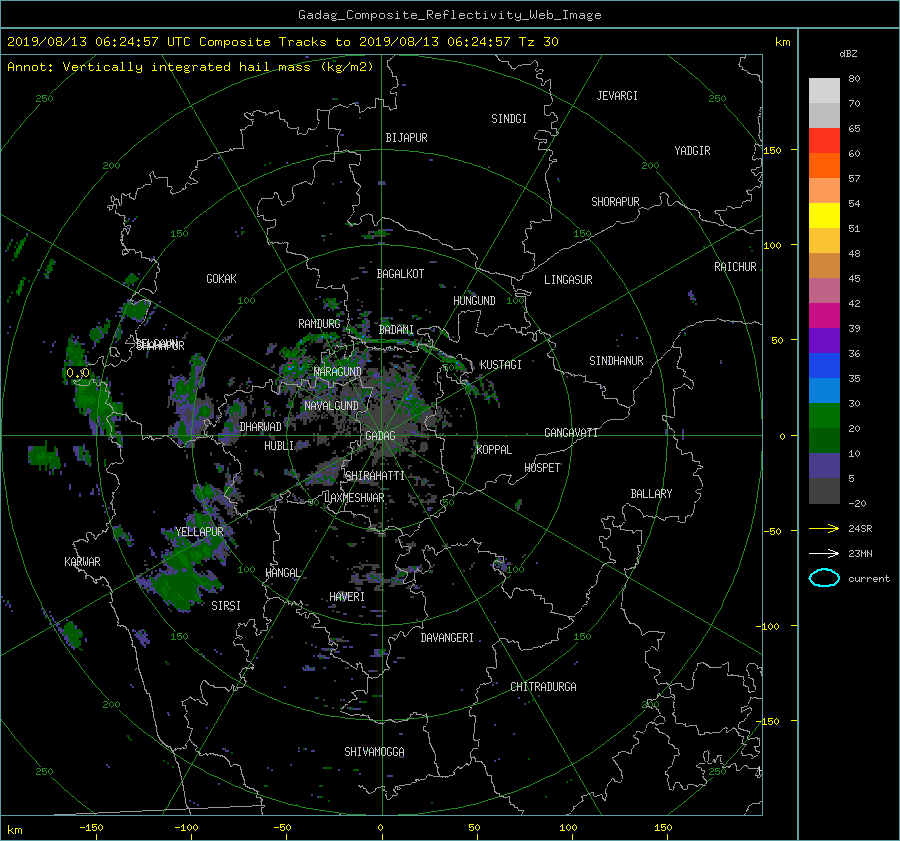
Task: Select the royal blue 36-35 dBZ swatch
Action: point(824,365)
